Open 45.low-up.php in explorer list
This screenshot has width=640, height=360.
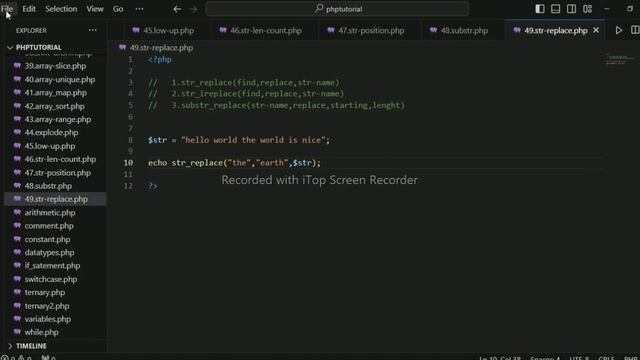(x=50, y=146)
